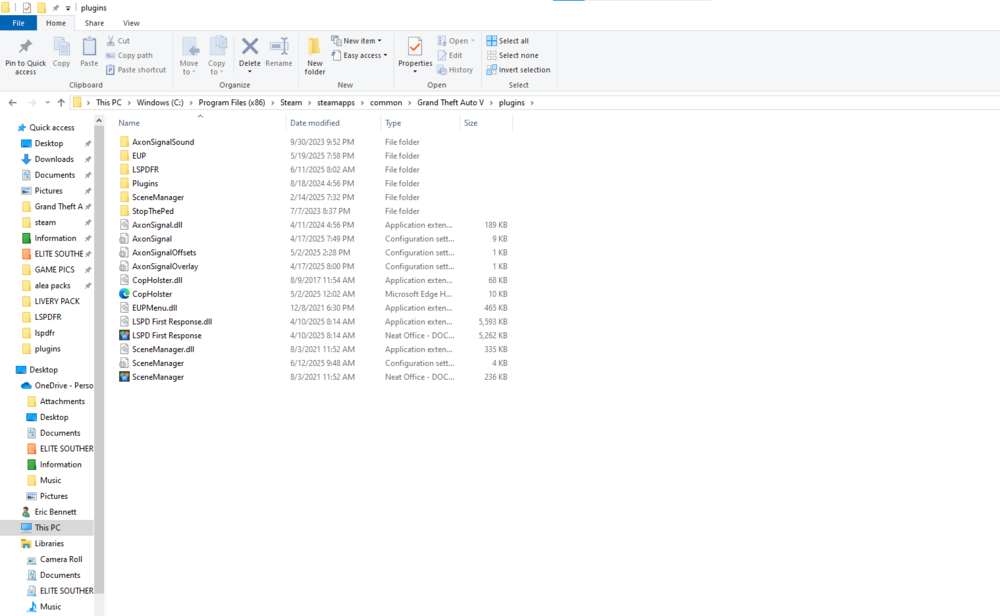
Task: Switch to the Home tab
Action: tap(55, 23)
